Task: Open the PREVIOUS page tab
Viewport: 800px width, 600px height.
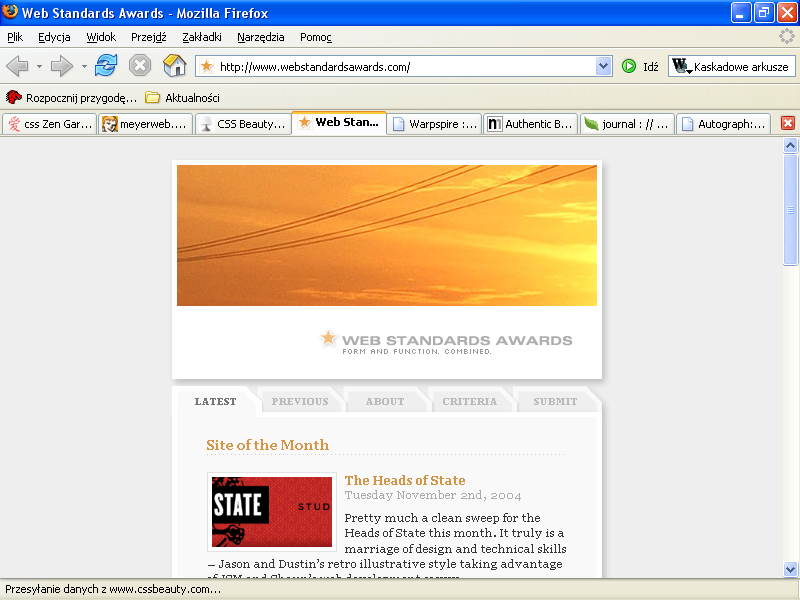Action: coord(300,402)
